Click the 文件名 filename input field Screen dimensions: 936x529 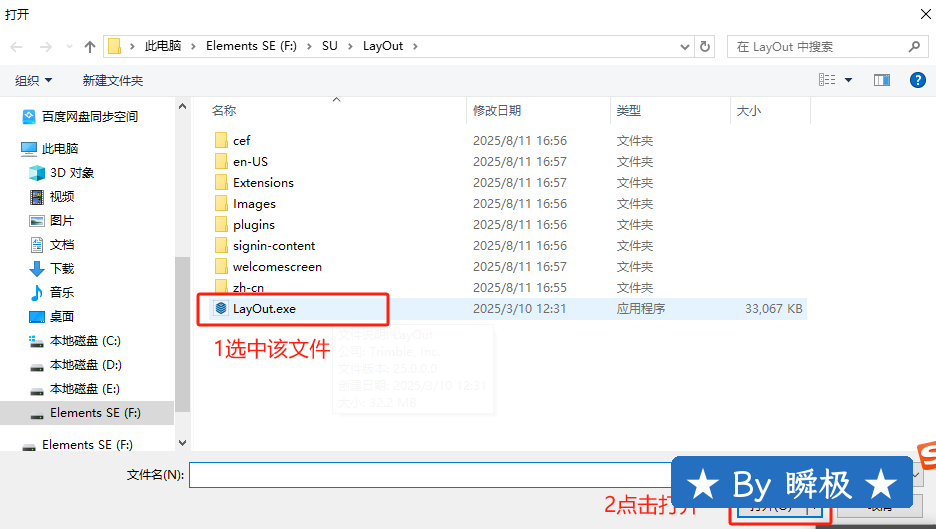pos(430,474)
